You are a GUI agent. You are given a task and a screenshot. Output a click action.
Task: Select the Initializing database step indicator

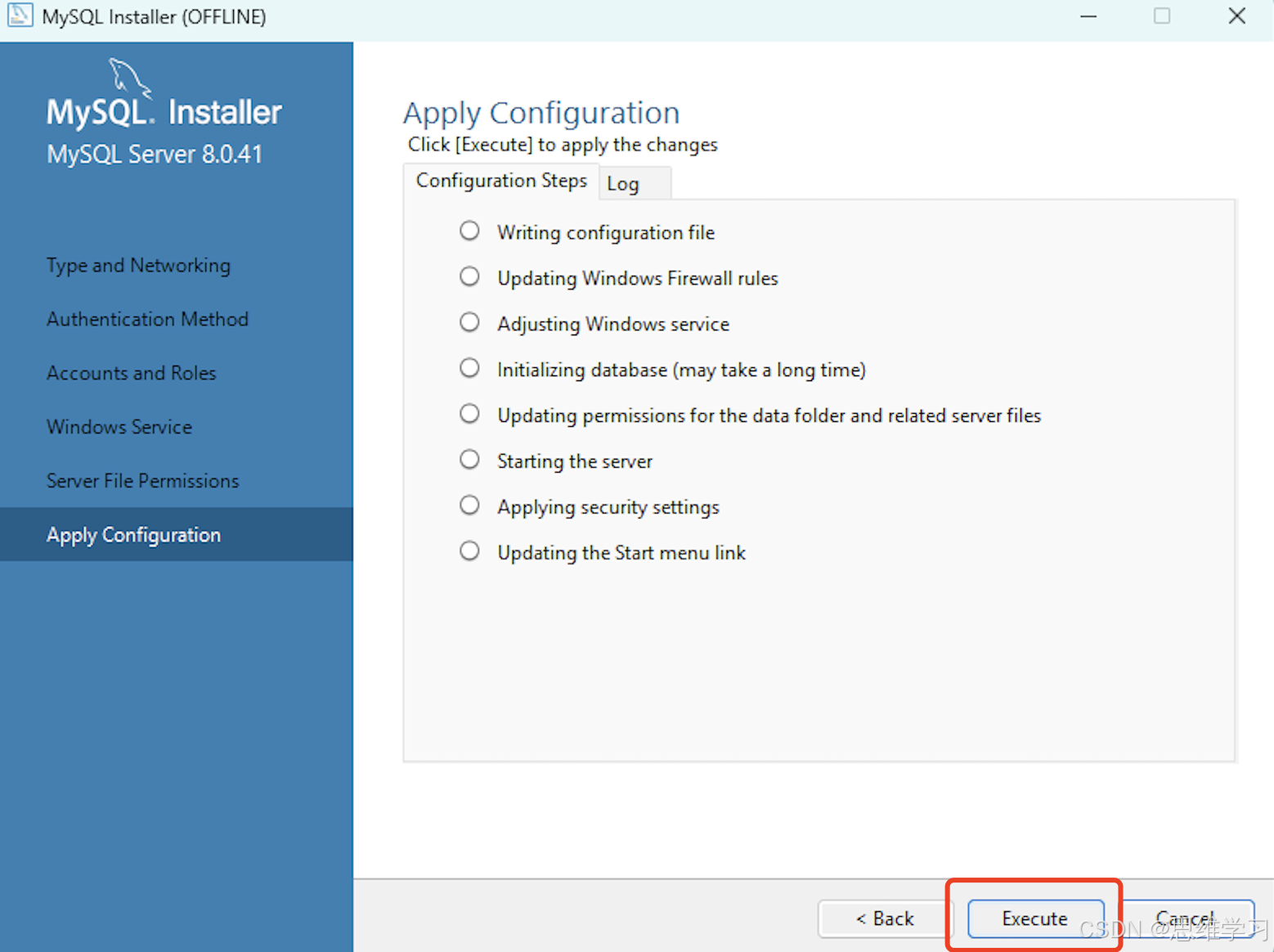[x=469, y=369]
